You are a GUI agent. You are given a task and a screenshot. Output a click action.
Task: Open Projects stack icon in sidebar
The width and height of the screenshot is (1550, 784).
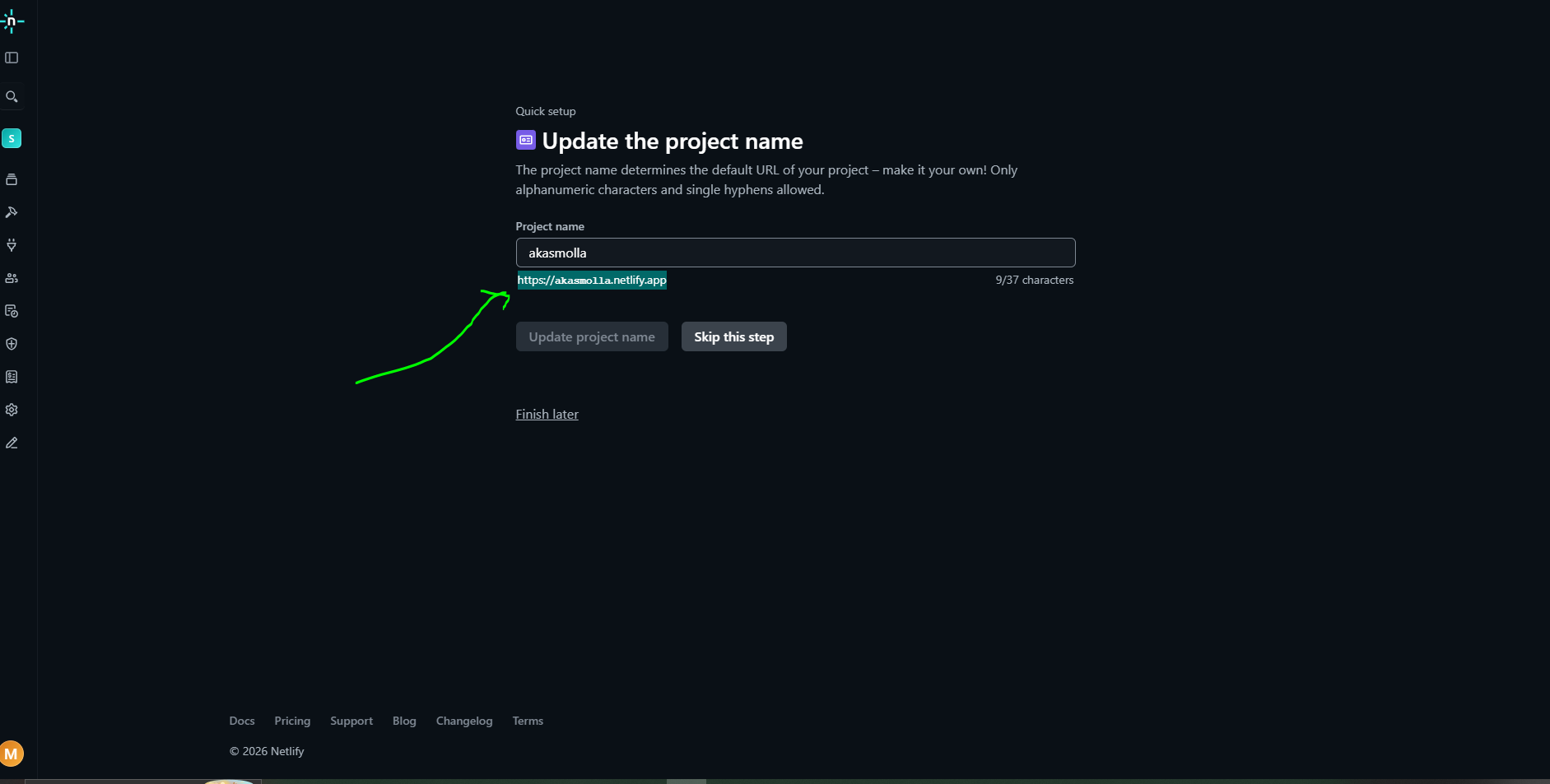pyautogui.click(x=12, y=179)
